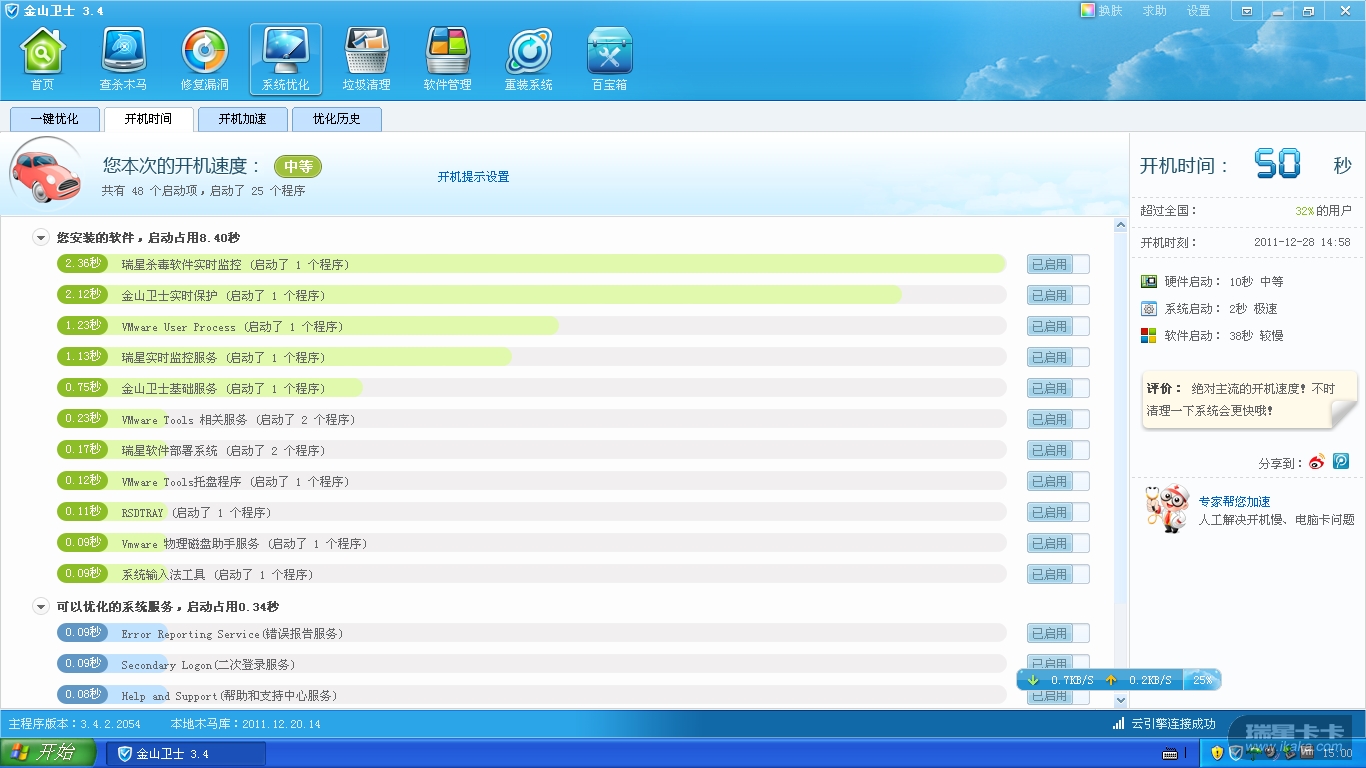Image resolution: width=1366 pixels, height=768 pixels.
Task: Collapse the 可以优化的系统服务 group
Action: point(41,607)
